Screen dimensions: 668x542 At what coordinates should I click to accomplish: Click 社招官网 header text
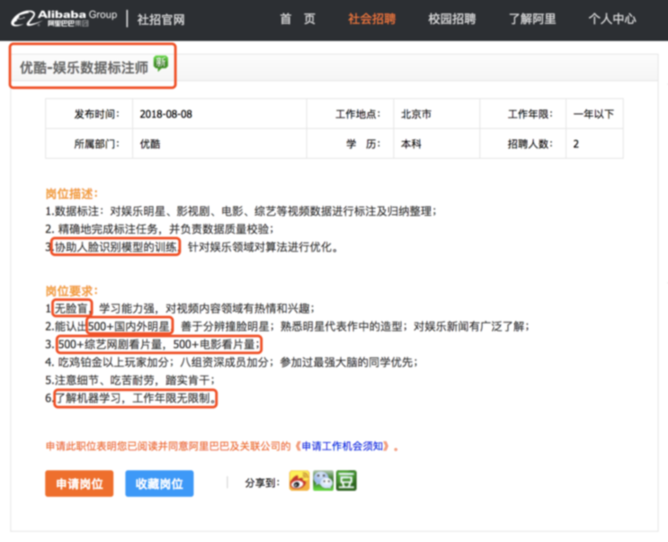tap(161, 20)
